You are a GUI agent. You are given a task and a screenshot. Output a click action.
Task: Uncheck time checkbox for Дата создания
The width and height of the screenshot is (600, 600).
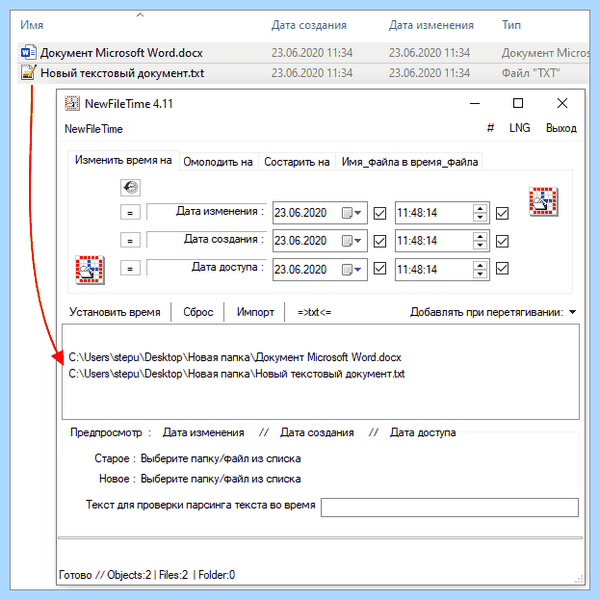(502, 241)
